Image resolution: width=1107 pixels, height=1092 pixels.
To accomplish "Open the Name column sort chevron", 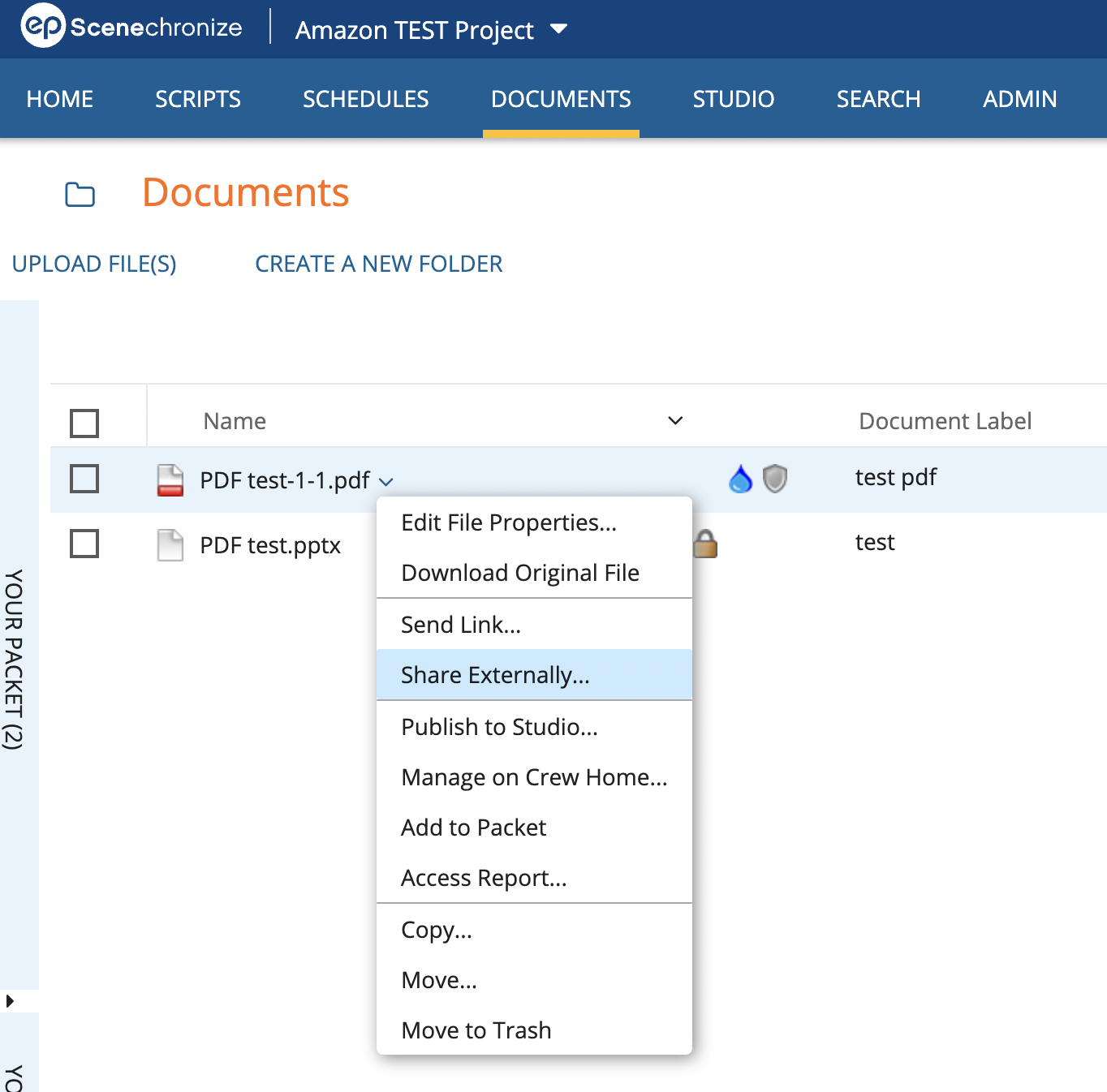I will (x=675, y=420).
